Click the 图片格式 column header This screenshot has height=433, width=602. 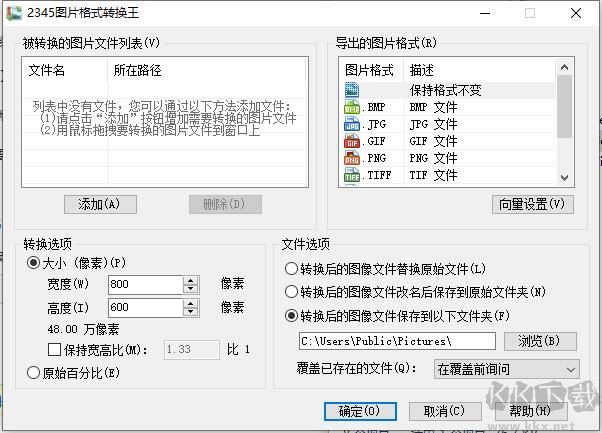click(369, 70)
